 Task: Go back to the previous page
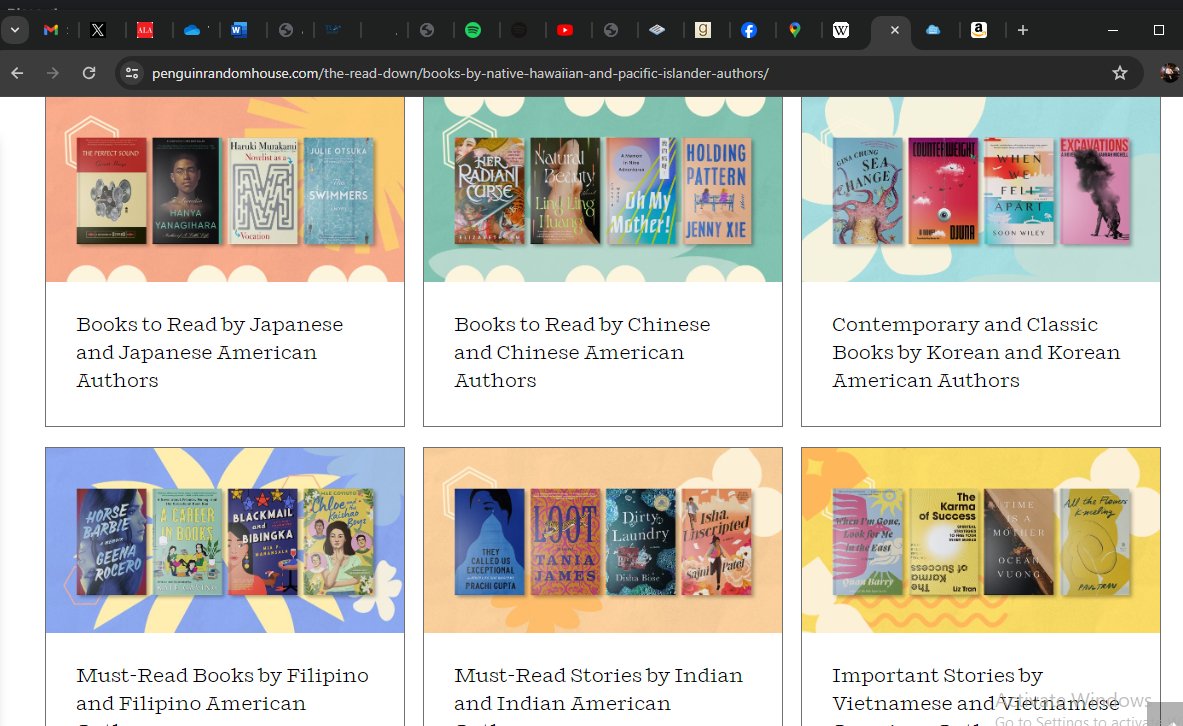tap(17, 73)
